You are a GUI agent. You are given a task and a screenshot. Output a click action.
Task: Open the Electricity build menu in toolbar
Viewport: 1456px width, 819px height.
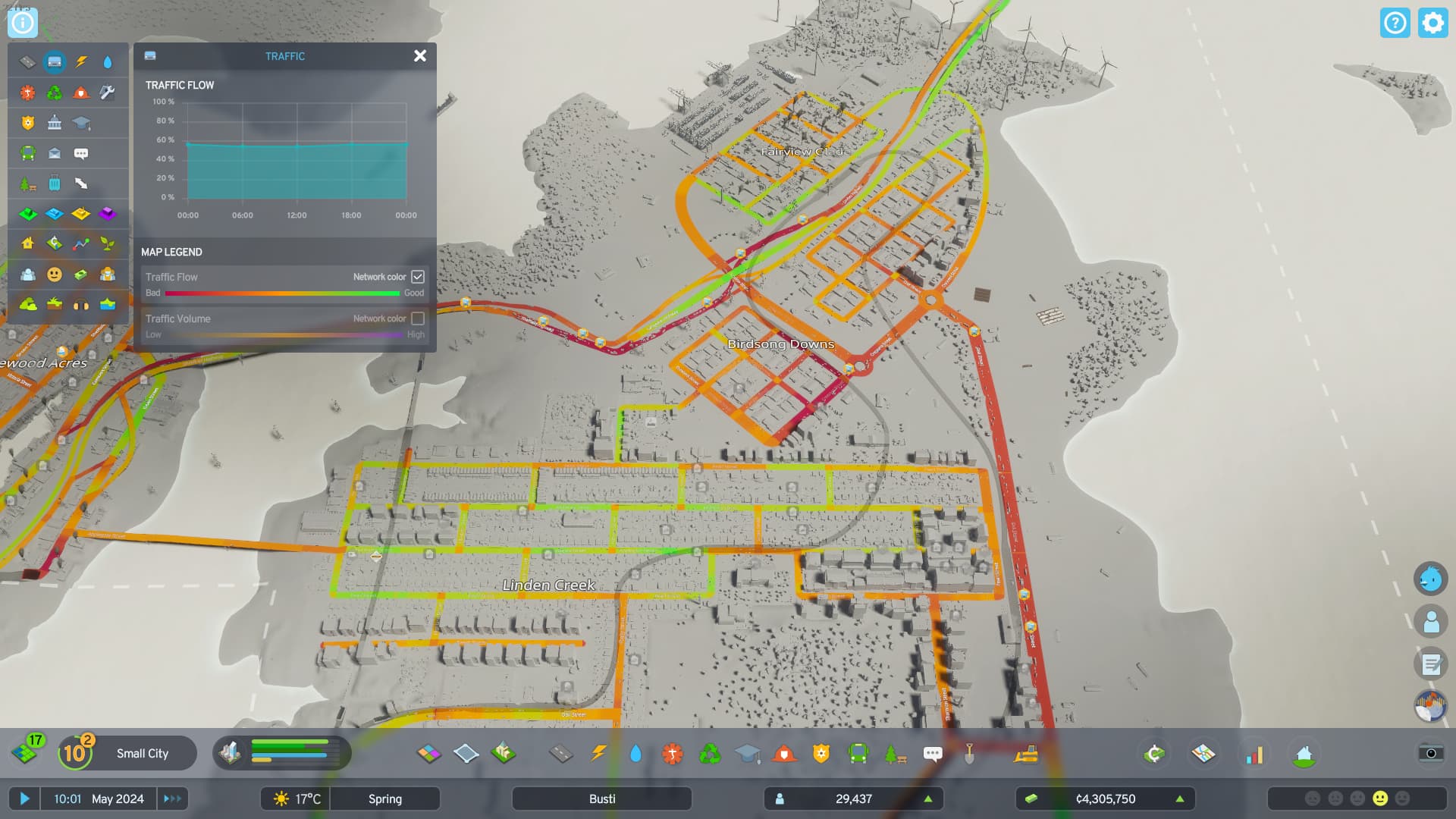599,754
